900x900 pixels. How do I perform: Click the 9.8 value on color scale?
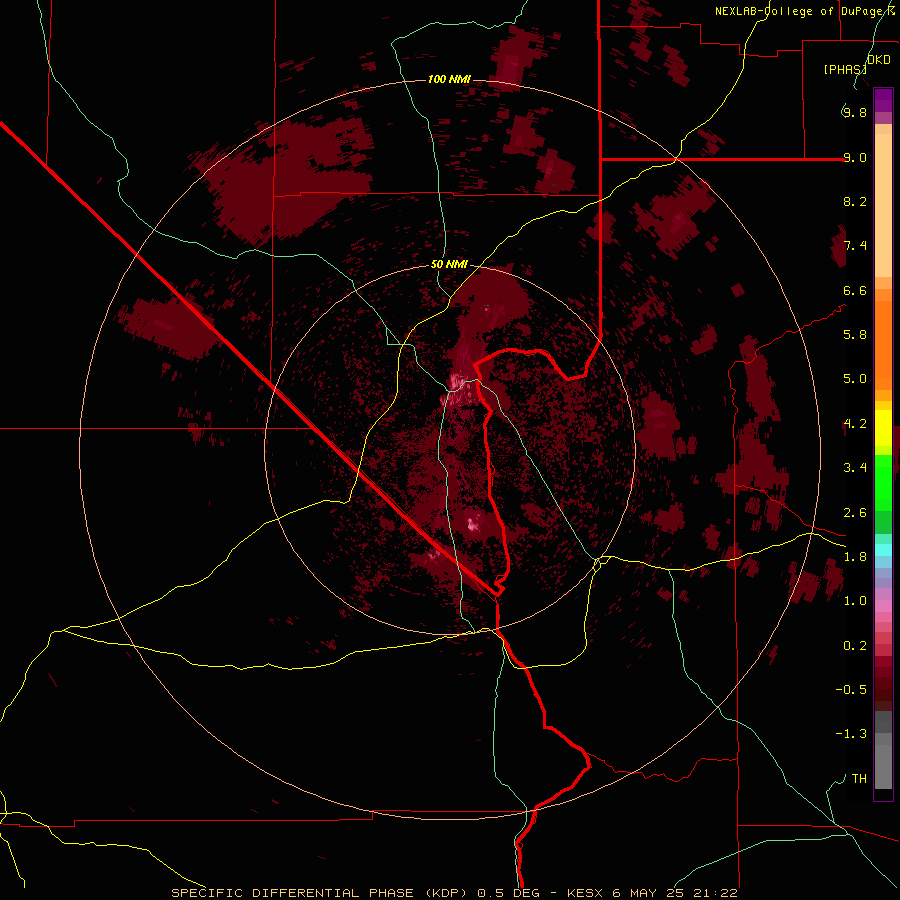(x=855, y=112)
